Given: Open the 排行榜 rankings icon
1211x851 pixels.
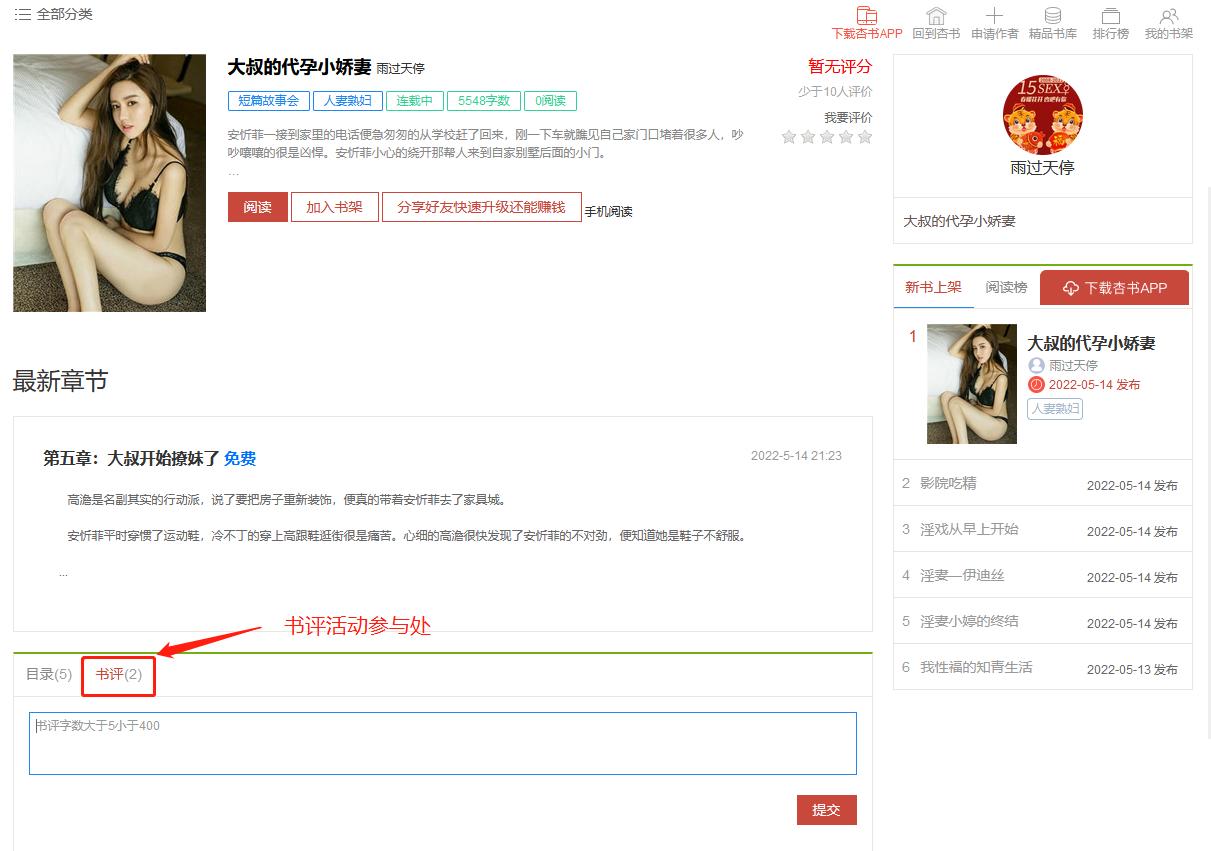Looking at the screenshot, I should 1110,16.
